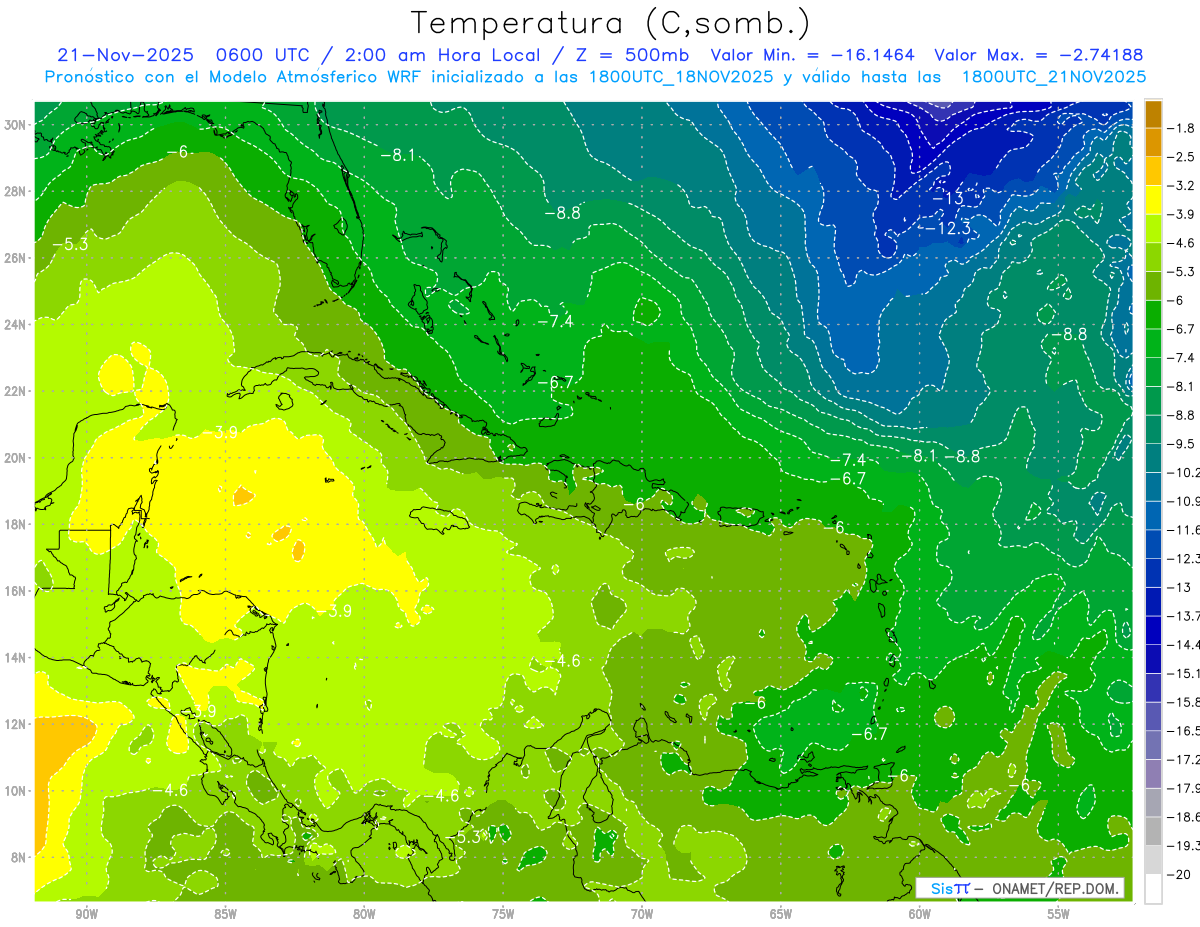Click the '-12.3' contour label on the map
1200x927 pixels.
click(947, 229)
